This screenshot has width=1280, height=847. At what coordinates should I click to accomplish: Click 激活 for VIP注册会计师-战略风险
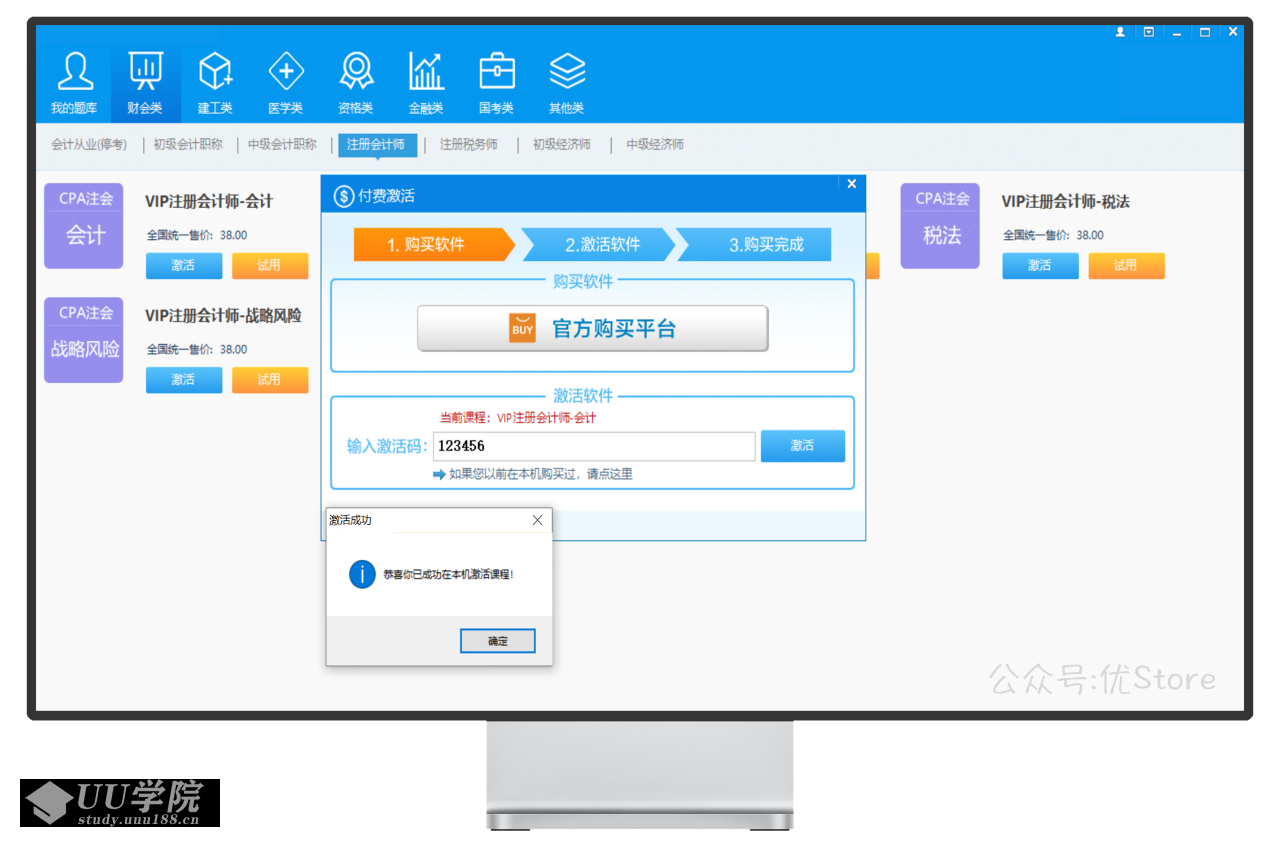pos(184,380)
